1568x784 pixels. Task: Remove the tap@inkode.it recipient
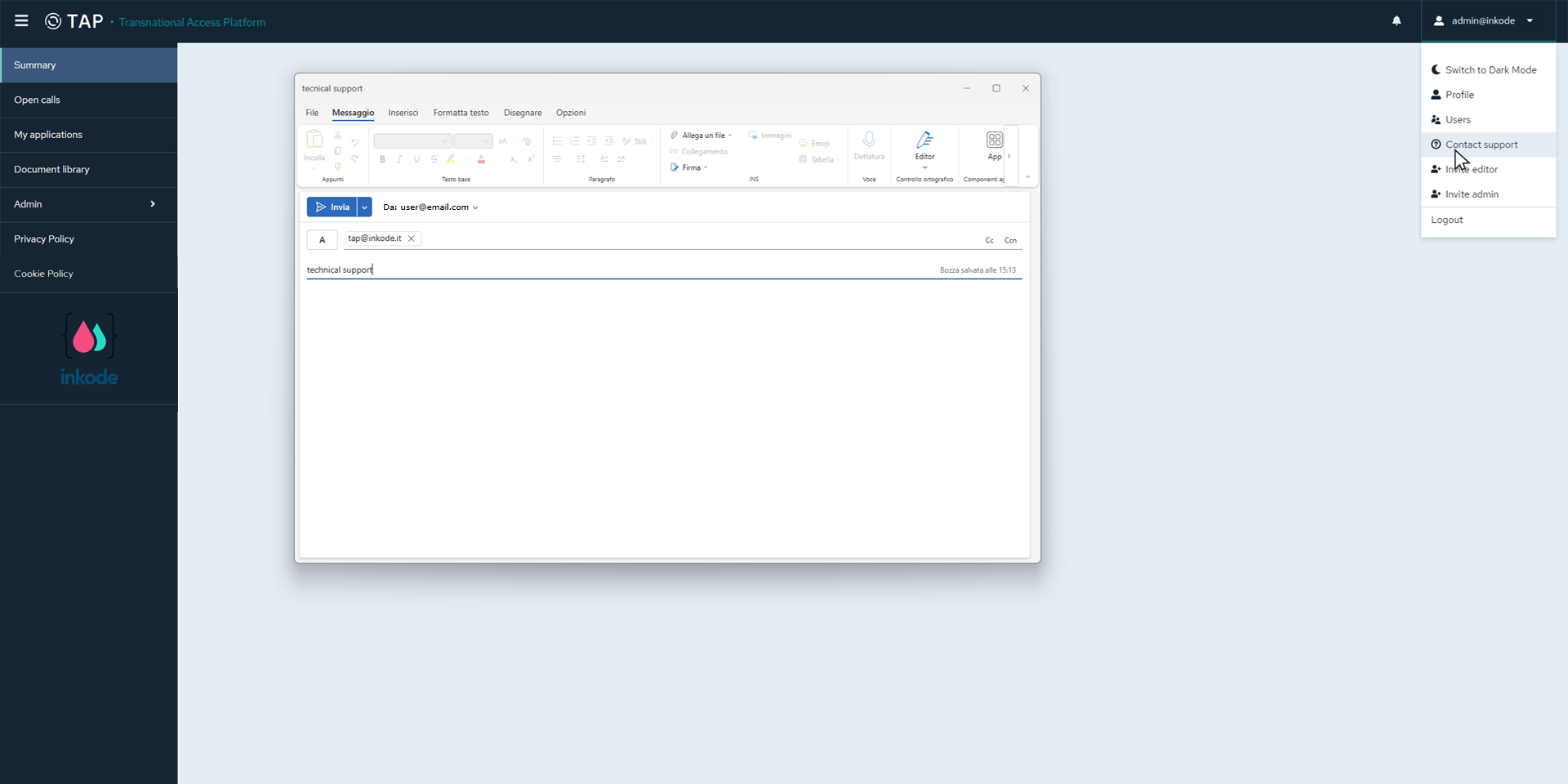tap(412, 238)
